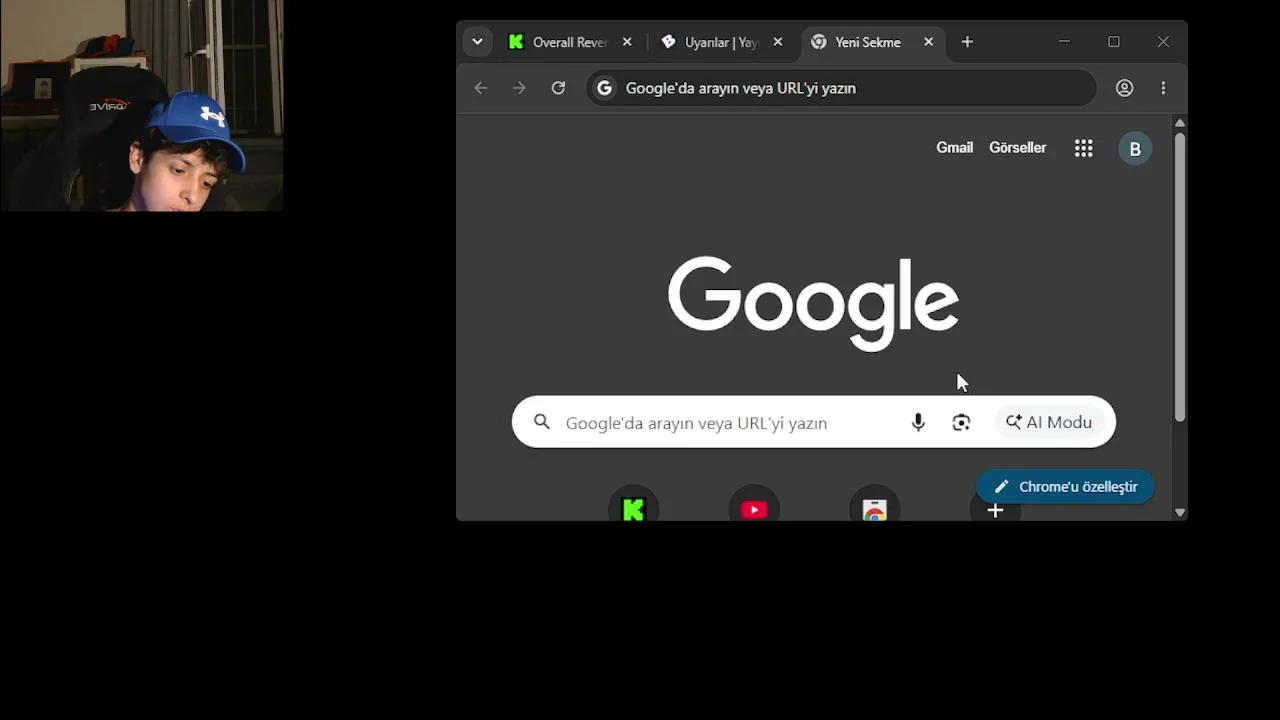The image size is (1280, 720).
Task: Open the Chrome profile icon
Action: coord(1125,88)
